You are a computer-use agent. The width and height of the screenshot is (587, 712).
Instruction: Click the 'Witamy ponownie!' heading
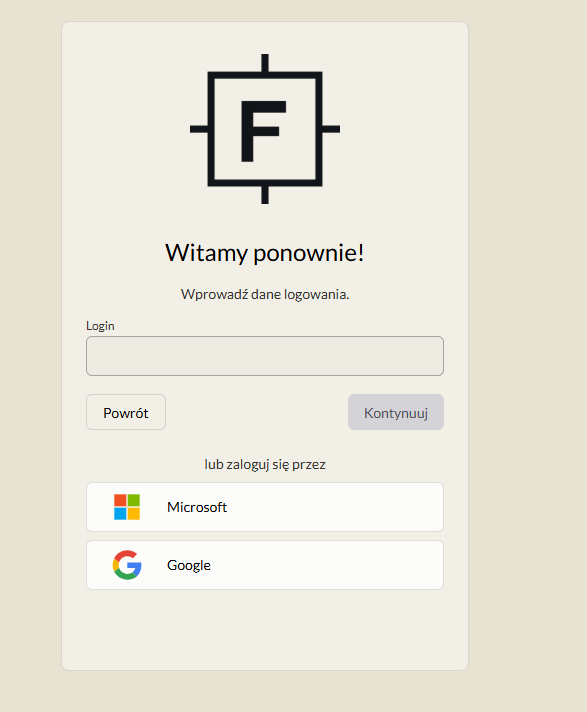pos(265,253)
